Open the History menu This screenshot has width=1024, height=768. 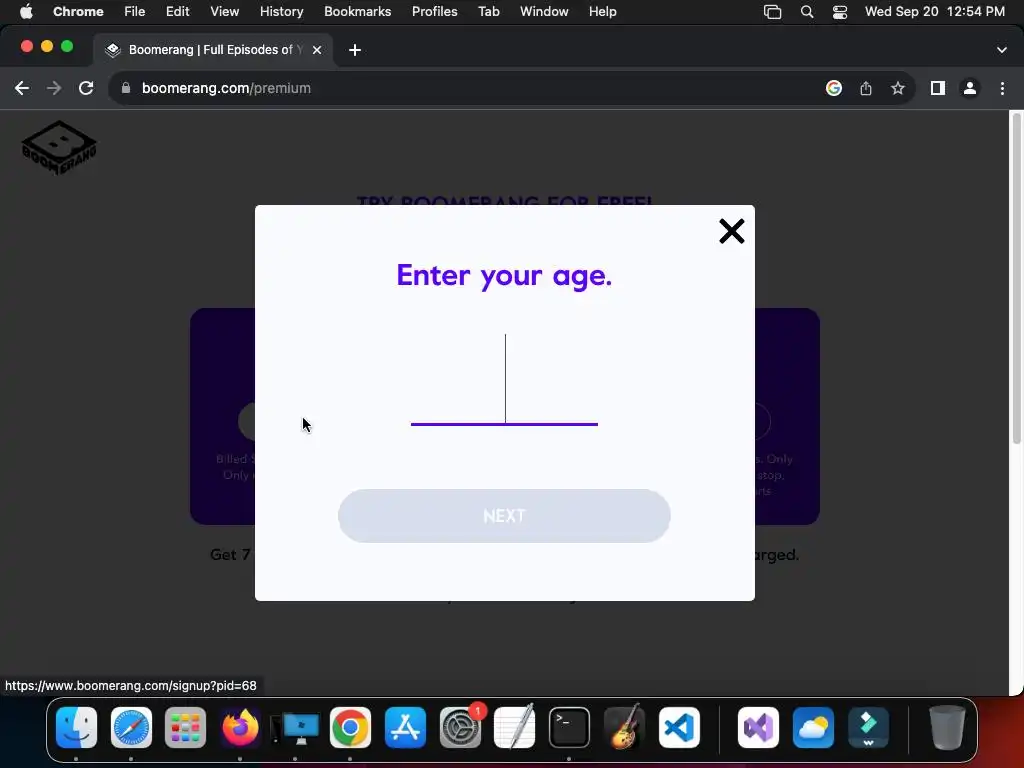tap(281, 12)
